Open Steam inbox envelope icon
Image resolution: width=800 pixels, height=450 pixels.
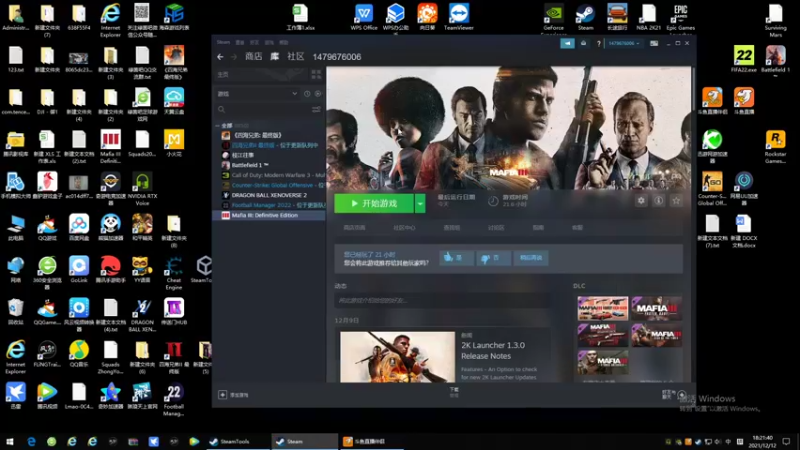(x=583, y=43)
